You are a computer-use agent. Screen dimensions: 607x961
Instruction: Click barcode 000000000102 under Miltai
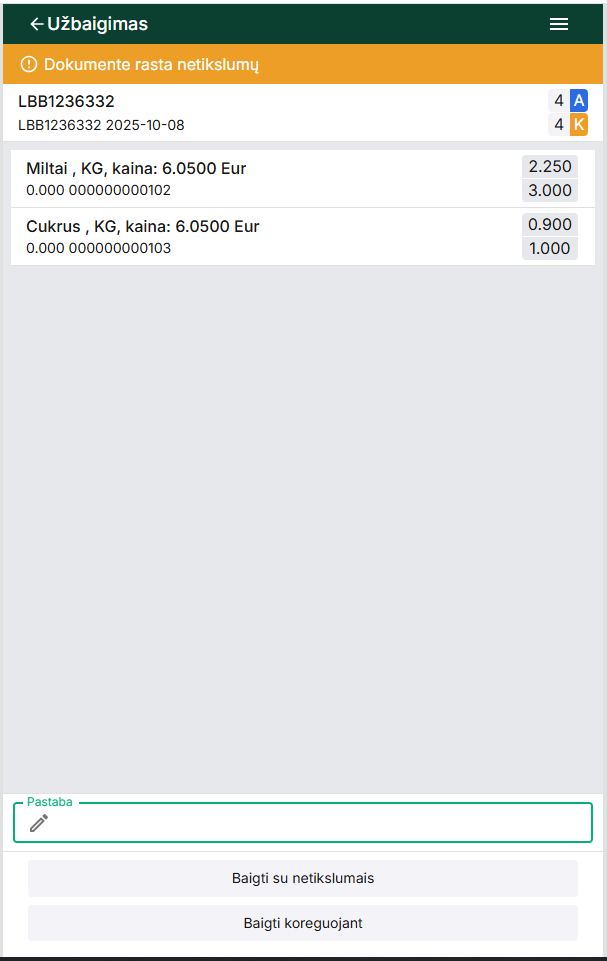click(119, 190)
